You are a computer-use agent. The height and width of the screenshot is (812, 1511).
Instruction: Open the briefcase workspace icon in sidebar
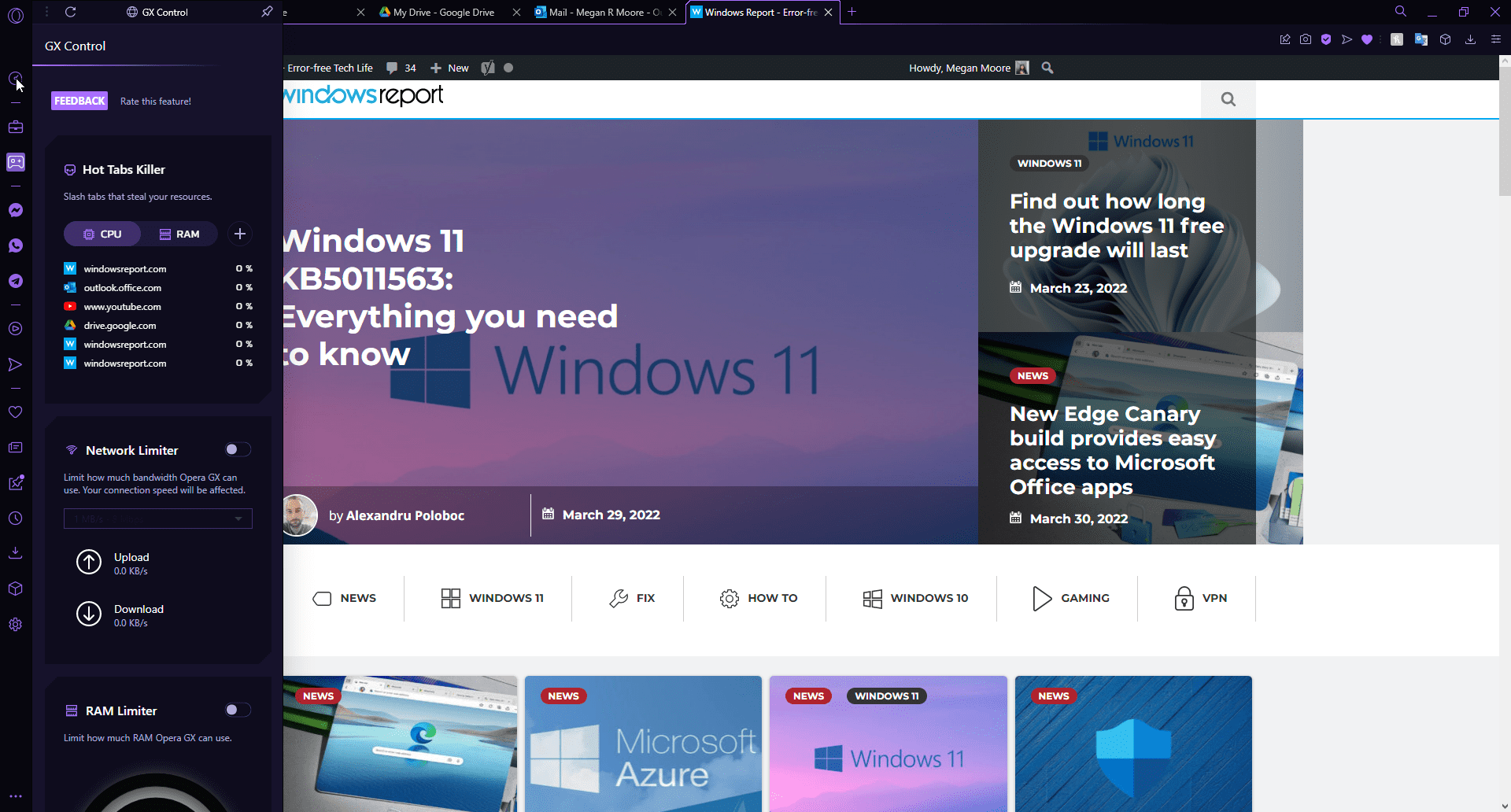[x=16, y=127]
